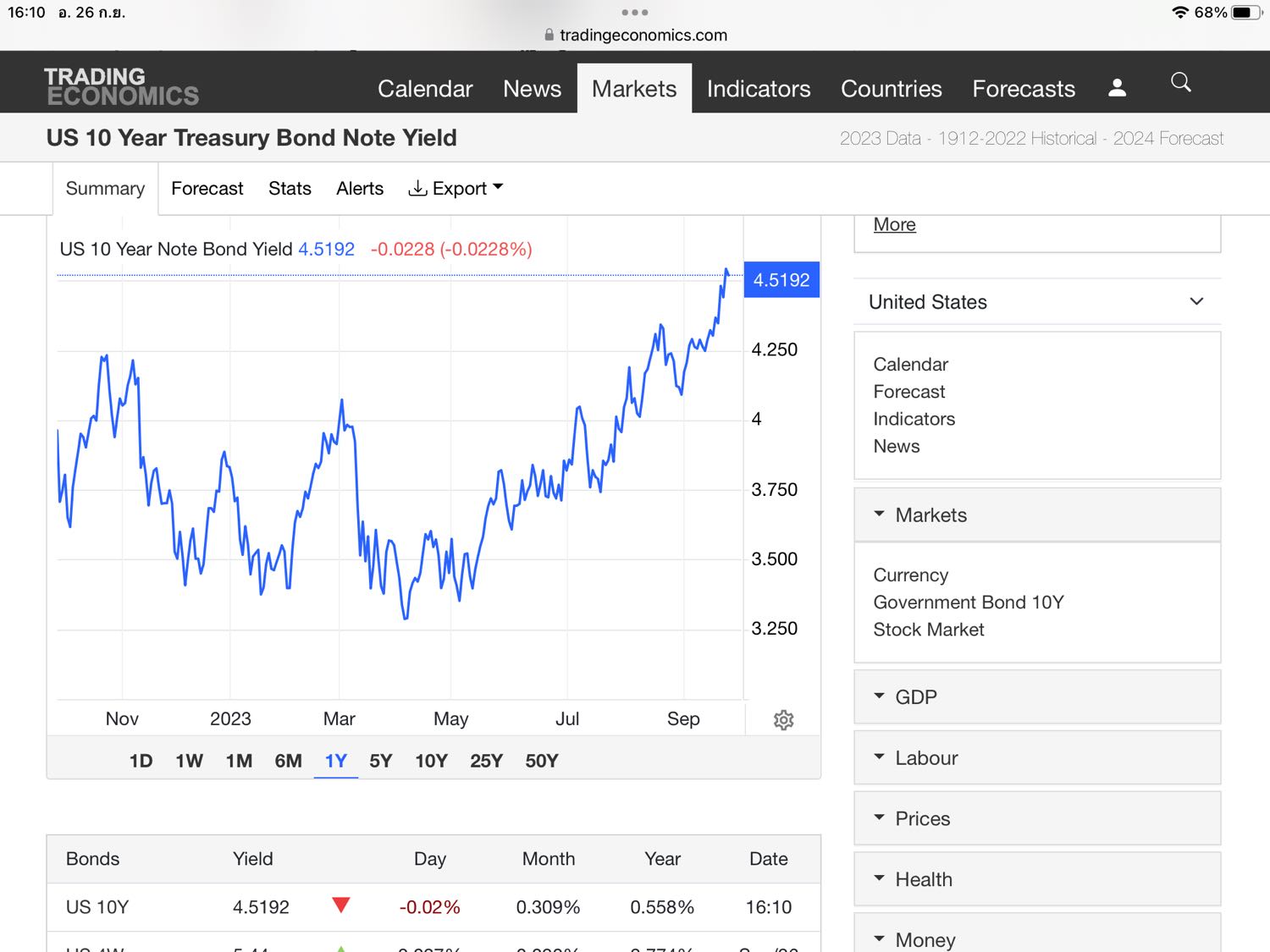
Task: Click the Trading Economics logo
Action: 122,87
